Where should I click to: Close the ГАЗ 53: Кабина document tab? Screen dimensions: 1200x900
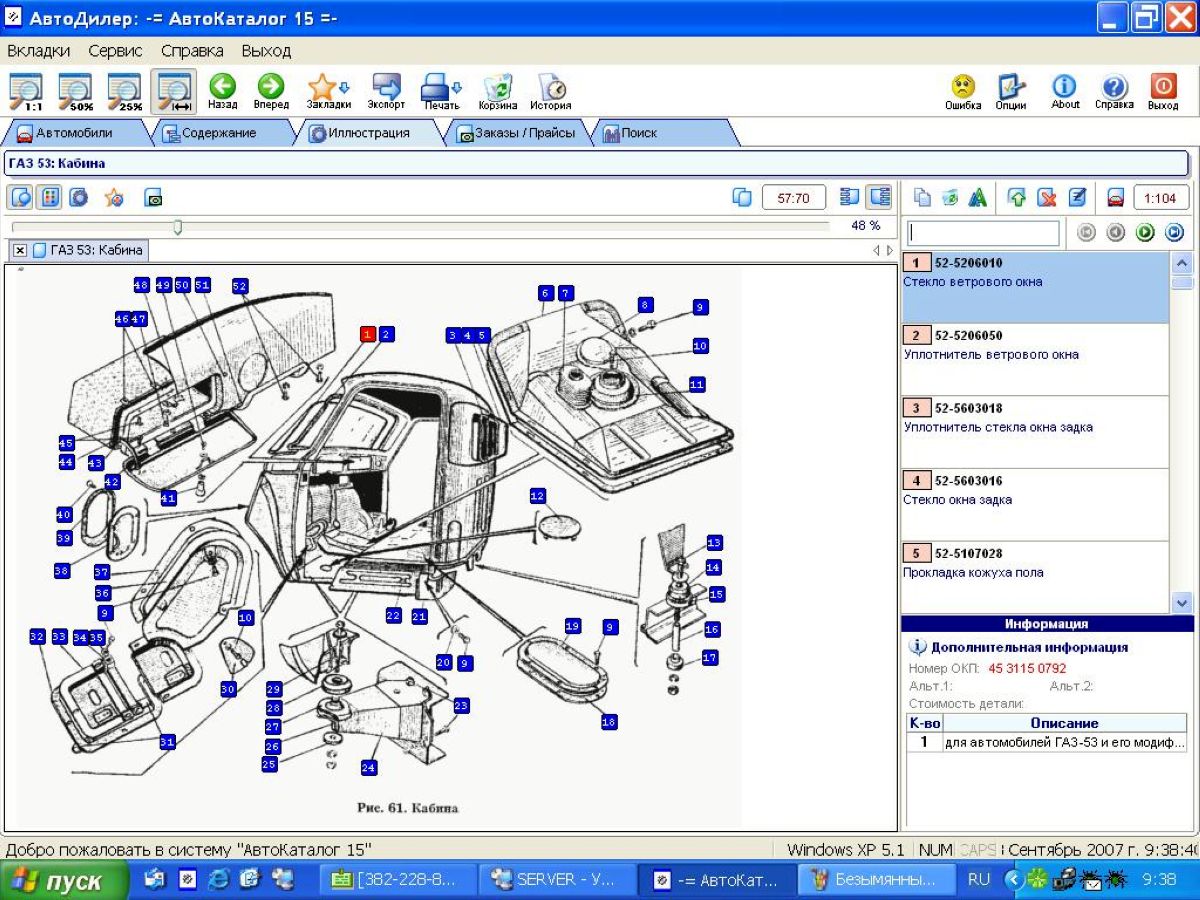(20, 250)
